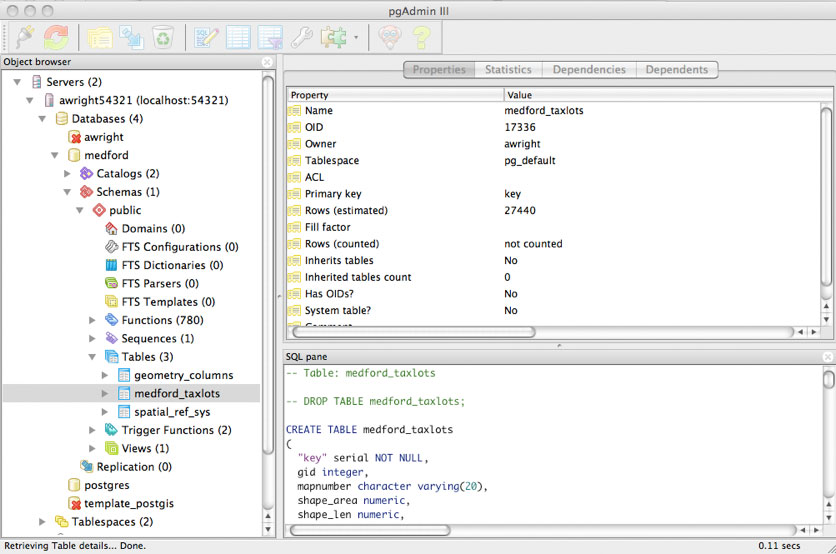Click the Add server connection plug icon

(x=26, y=38)
